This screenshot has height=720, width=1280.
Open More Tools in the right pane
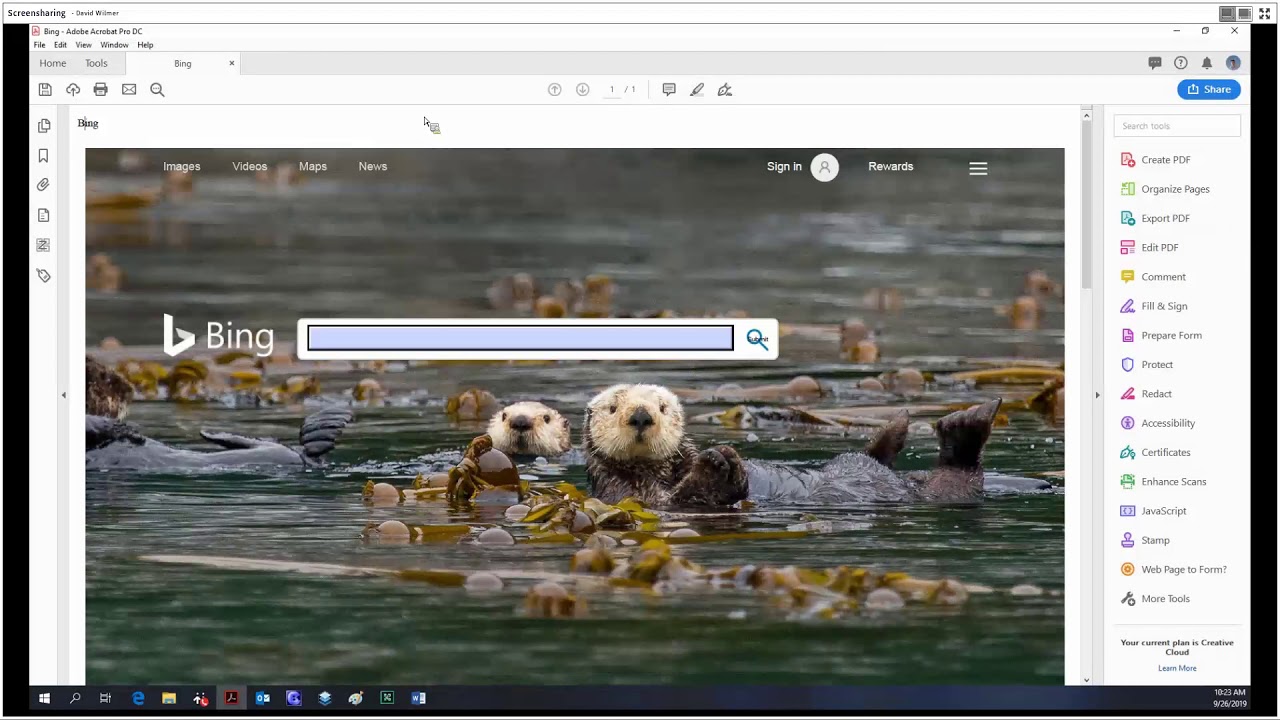(x=1155, y=599)
